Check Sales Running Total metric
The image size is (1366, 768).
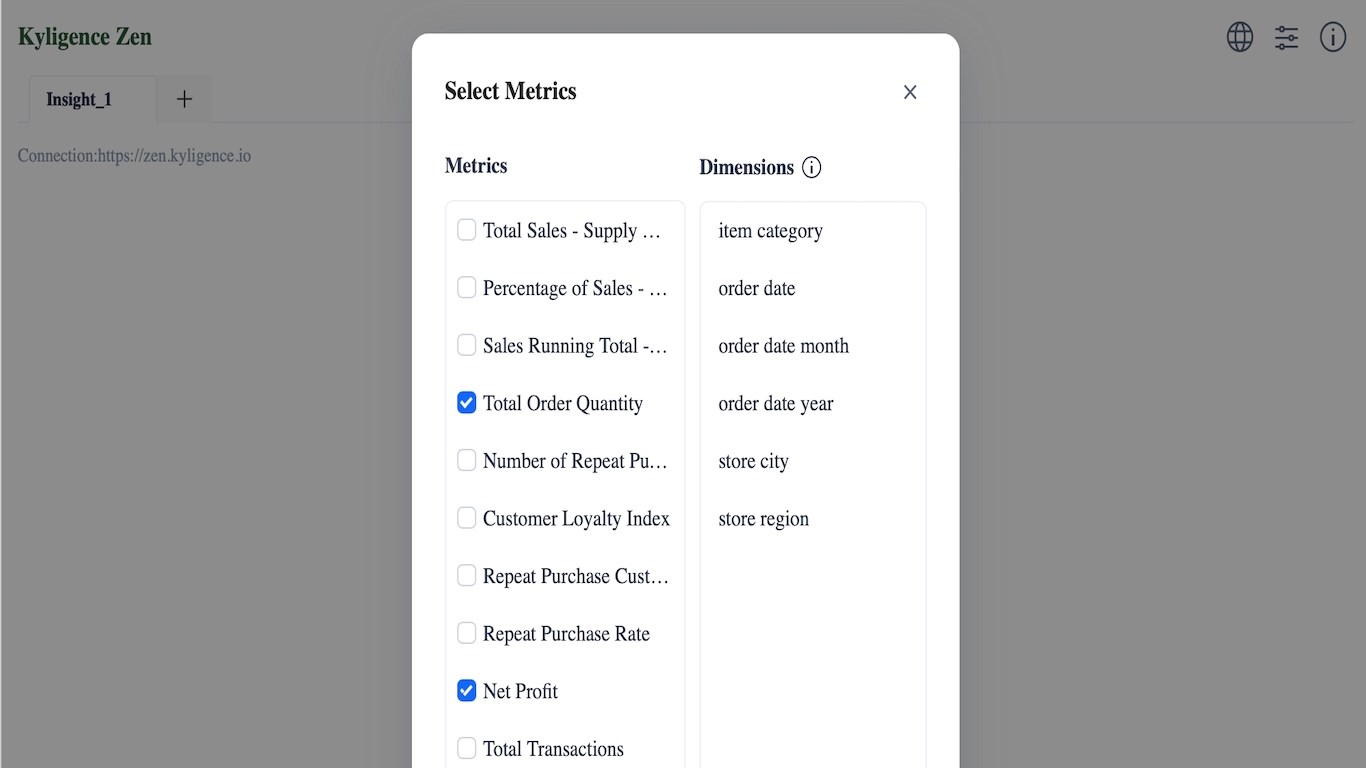[466, 345]
